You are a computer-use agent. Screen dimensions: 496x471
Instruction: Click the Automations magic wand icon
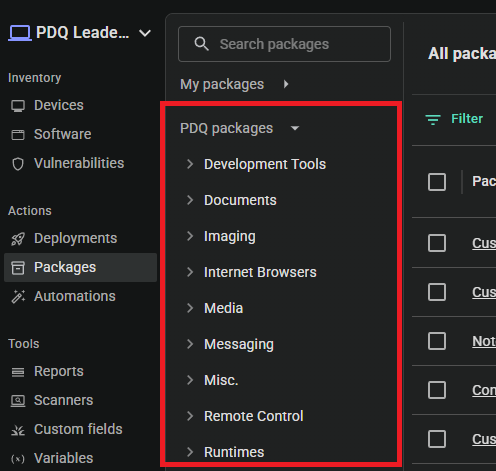(18, 297)
